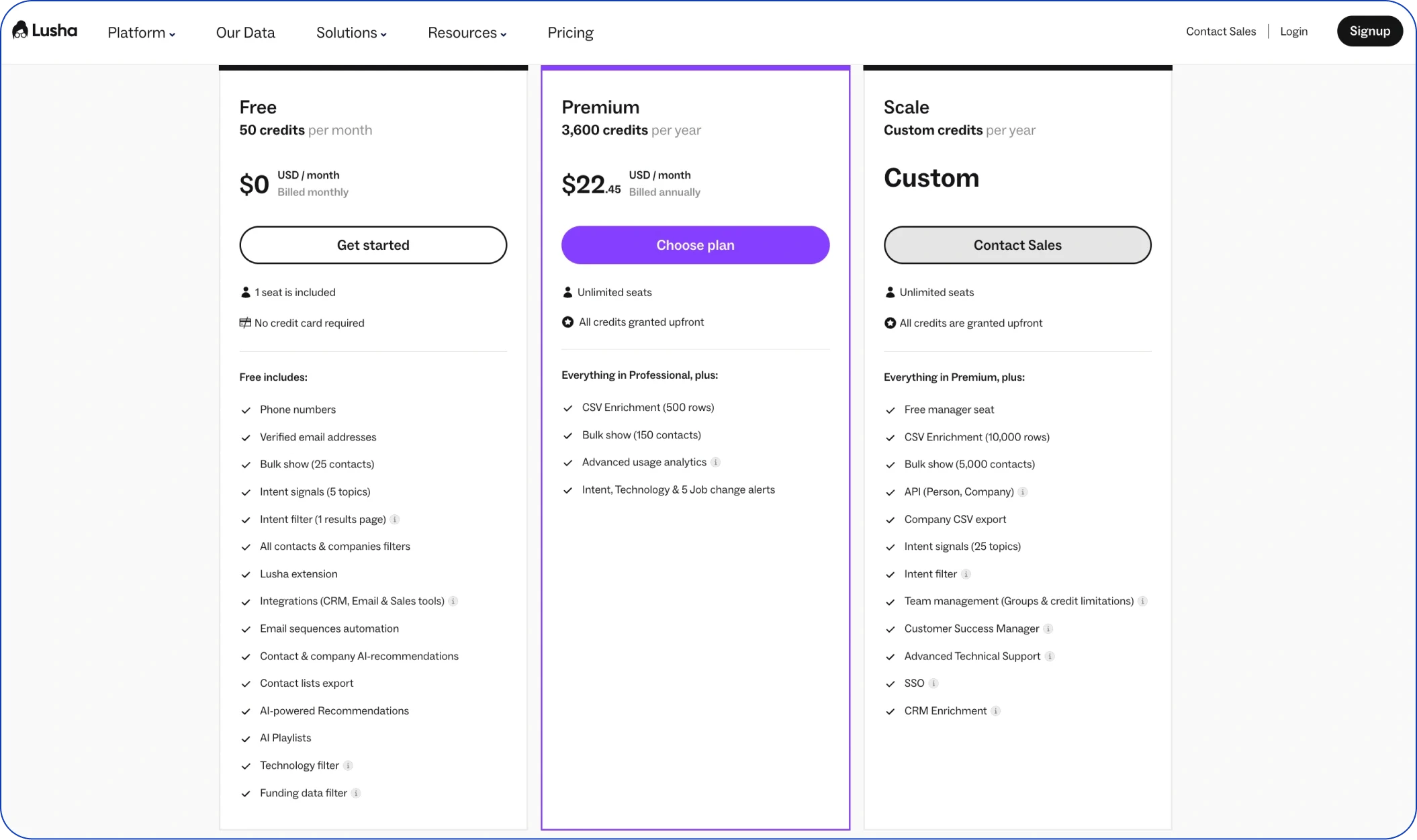Click person icon beside 1 seat is included

(246, 292)
